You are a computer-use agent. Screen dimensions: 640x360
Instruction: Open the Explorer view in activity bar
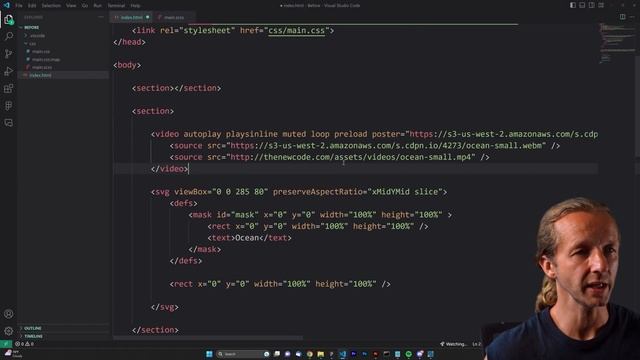[x=9, y=19]
